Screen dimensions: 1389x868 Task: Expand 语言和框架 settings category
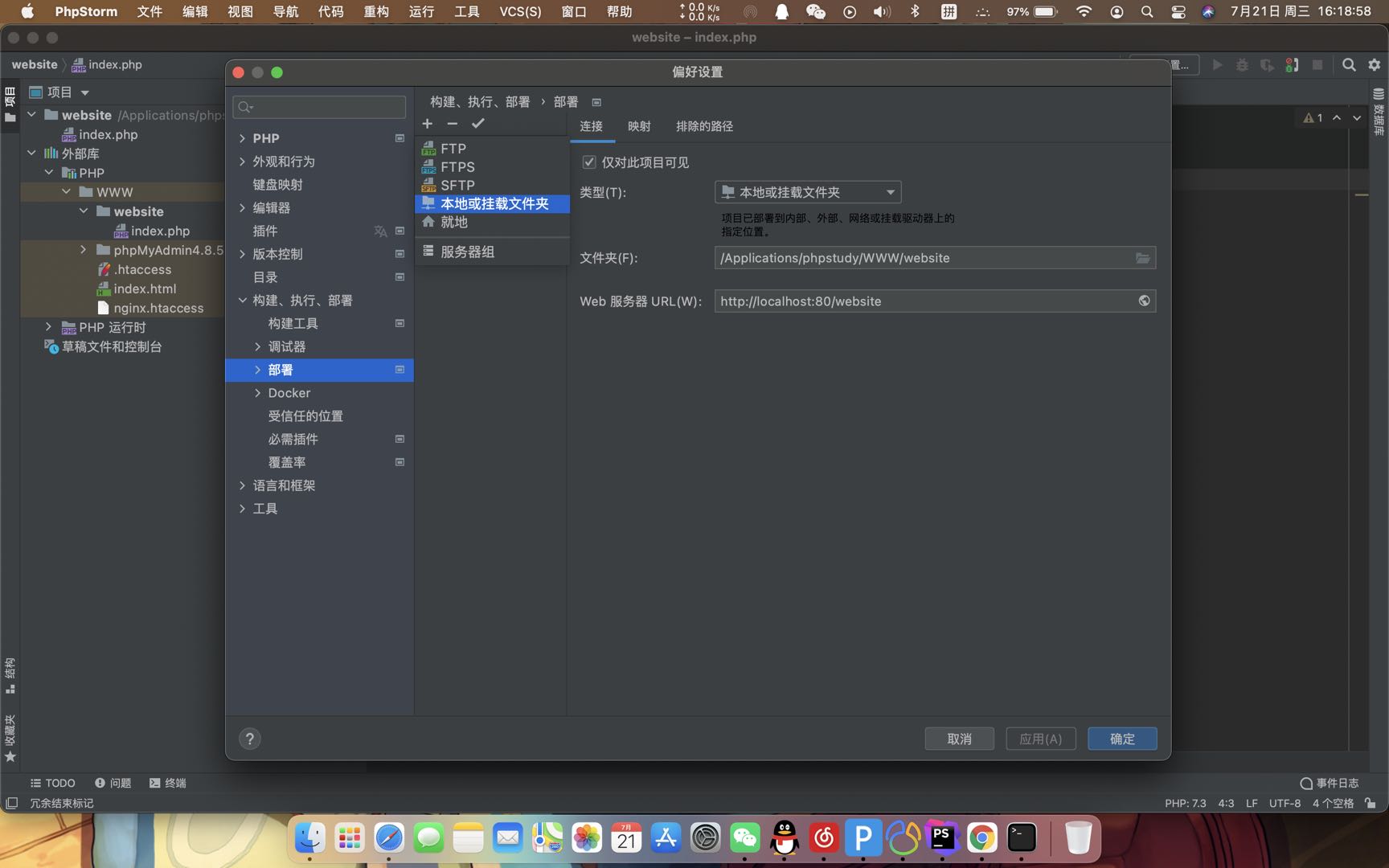tap(242, 485)
